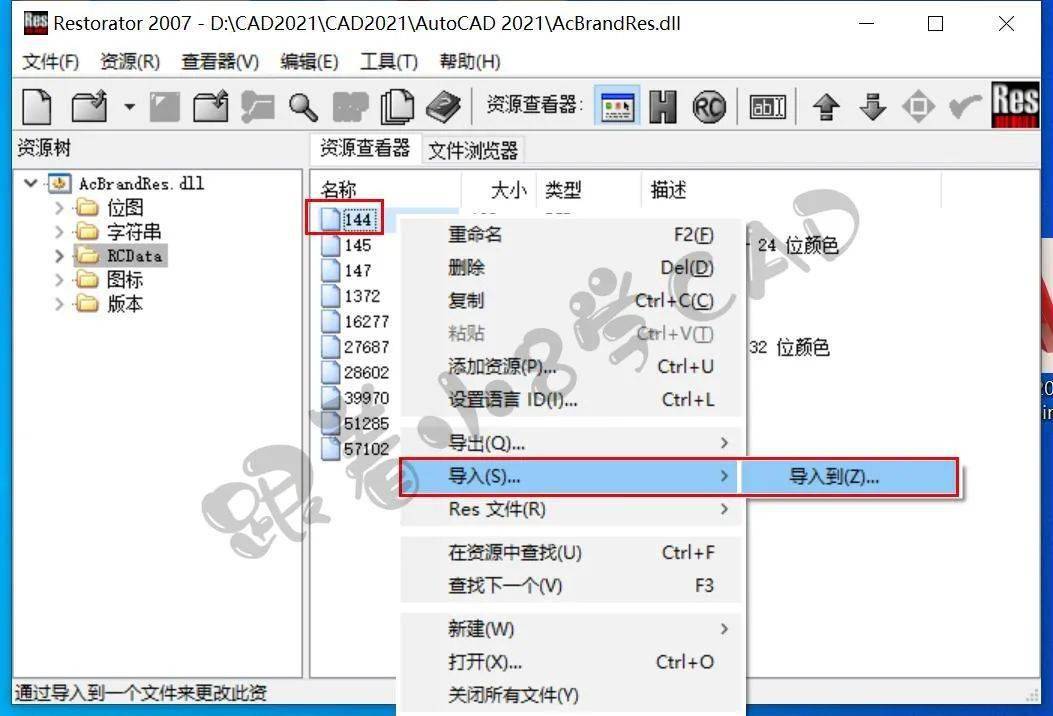This screenshot has width=1053, height=716.
Task: Click the RC resource script icon
Action: [709, 105]
